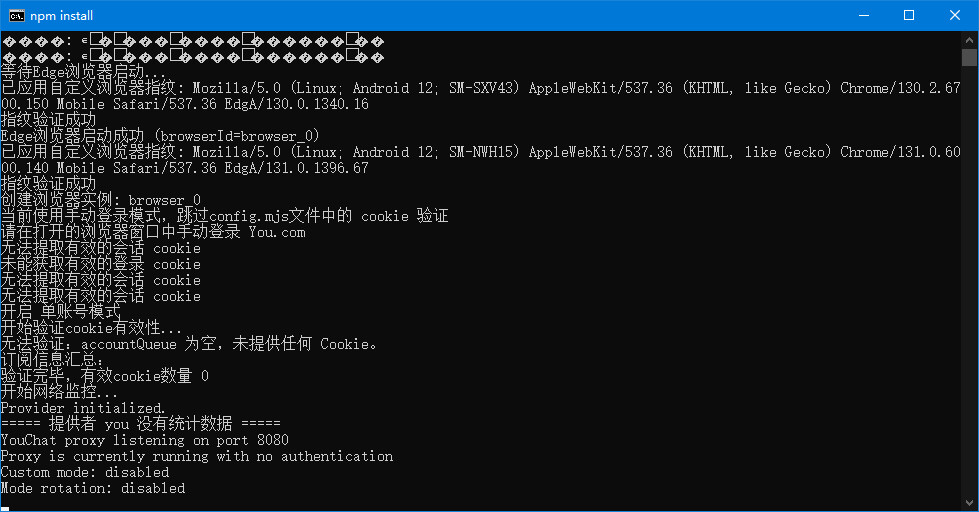Click the scrollbar track below the thumb
Viewport: 979px width, 512px height.
(x=969, y=300)
